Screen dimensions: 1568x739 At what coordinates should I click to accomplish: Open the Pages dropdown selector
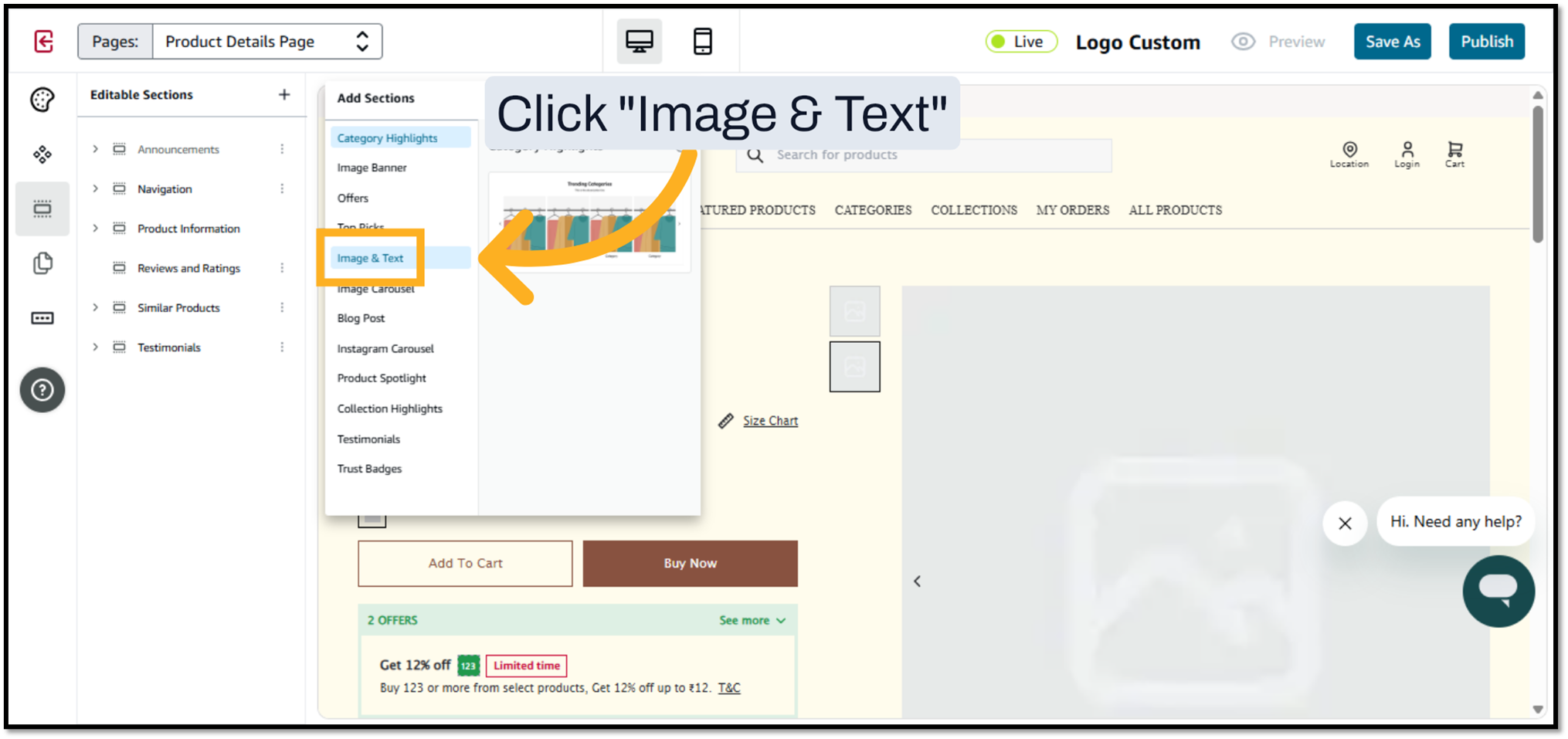[266, 42]
